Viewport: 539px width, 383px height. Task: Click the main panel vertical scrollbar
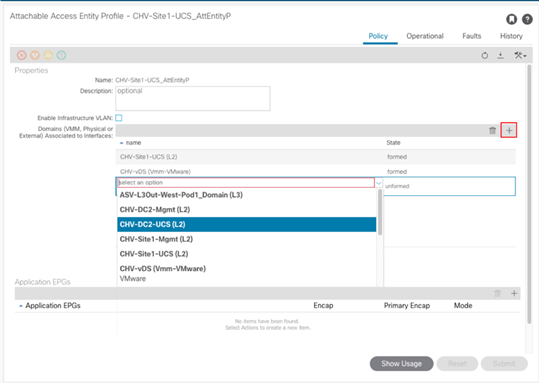tap(529, 194)
